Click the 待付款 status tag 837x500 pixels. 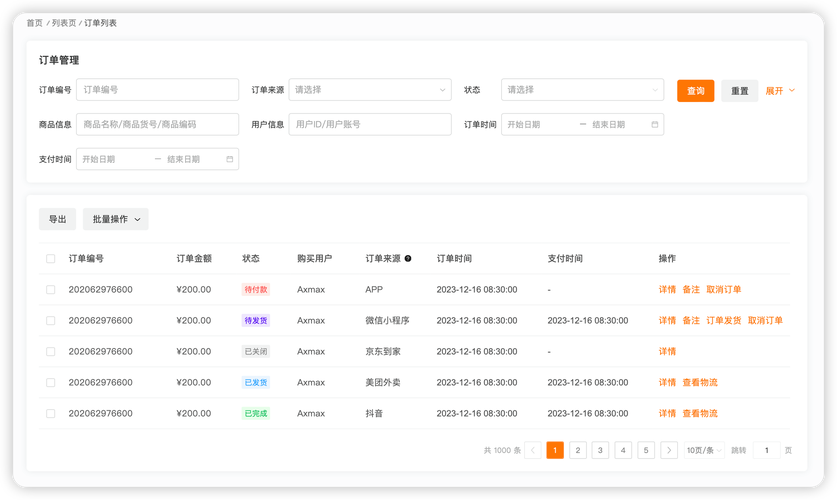tap(256, 290)
